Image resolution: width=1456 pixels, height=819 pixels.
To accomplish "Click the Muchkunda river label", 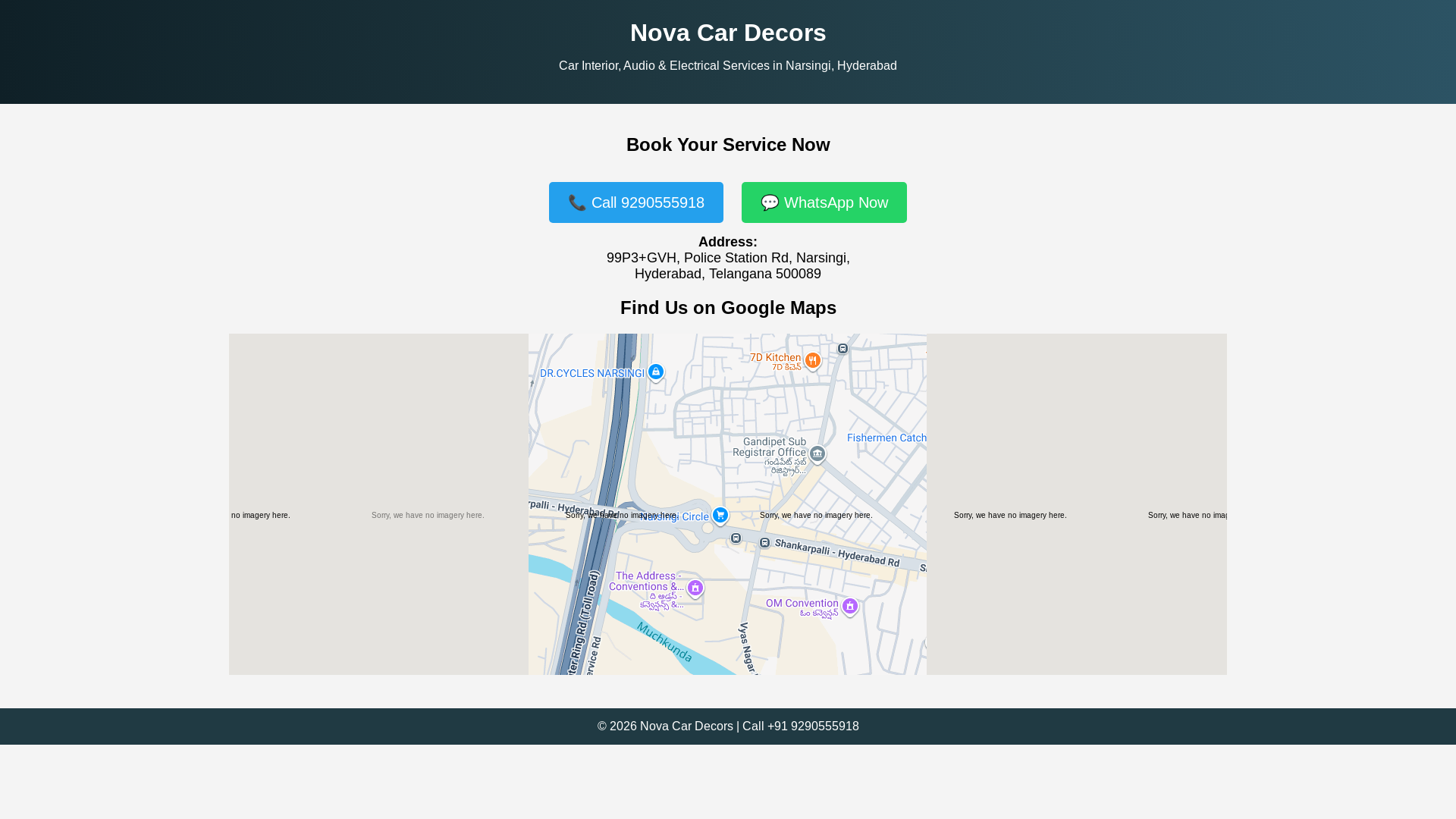I will 664,642.
